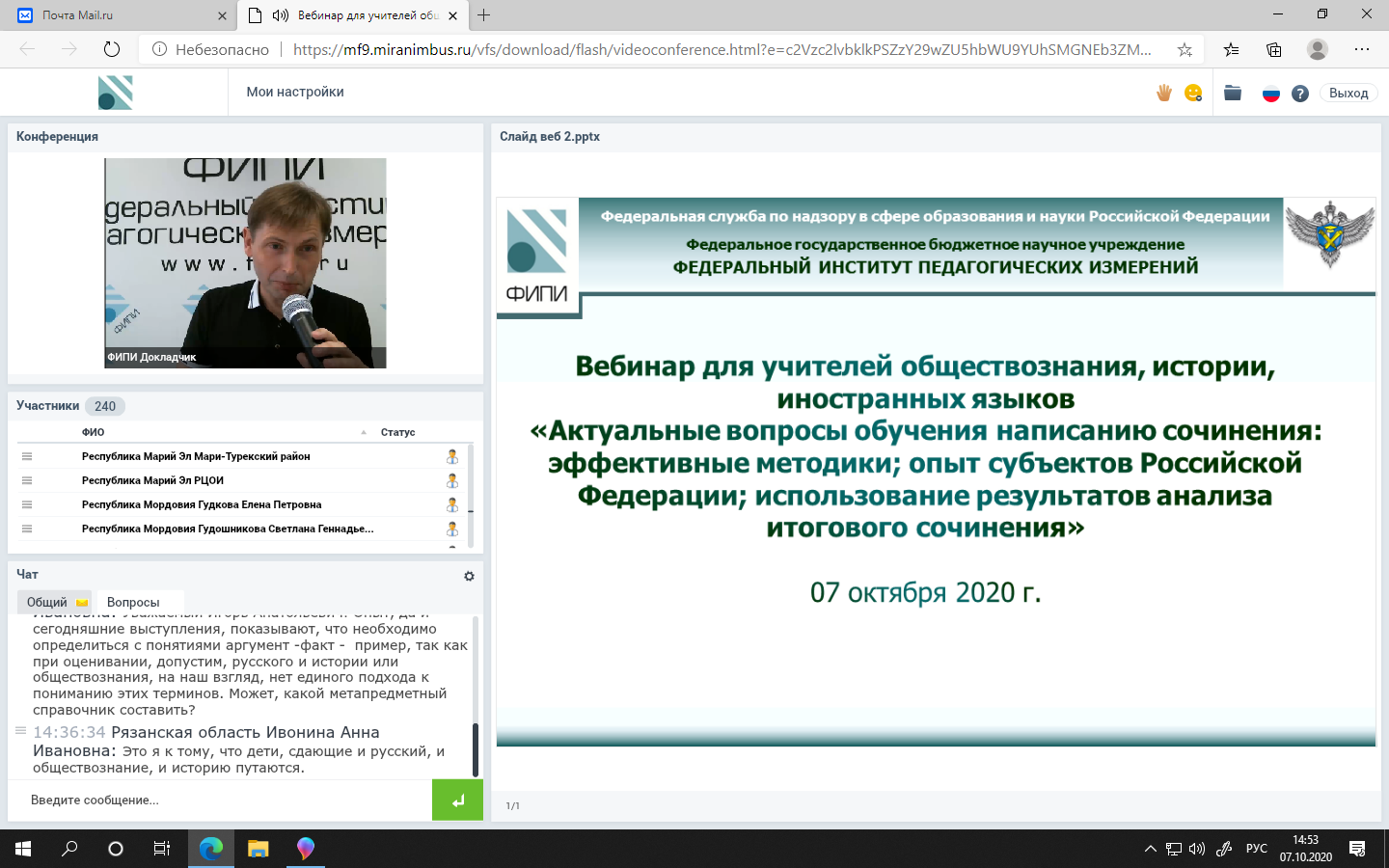This screenshot has width=1389, height=868.
Task: Switch to the Вопросы chat tab
Action: (133, 602)
